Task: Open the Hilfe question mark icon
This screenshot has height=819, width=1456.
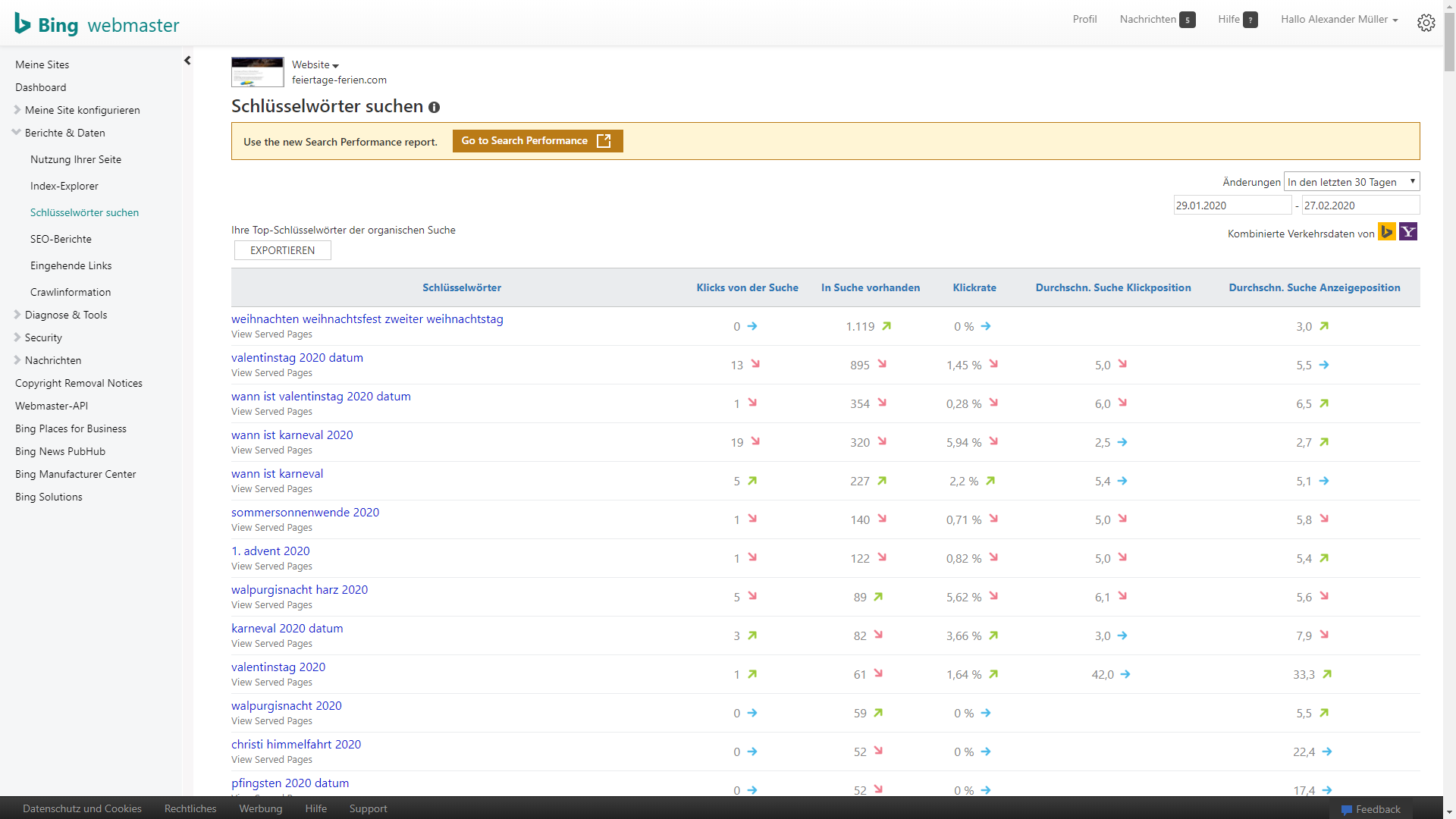Action: [x=1250, y=20]
